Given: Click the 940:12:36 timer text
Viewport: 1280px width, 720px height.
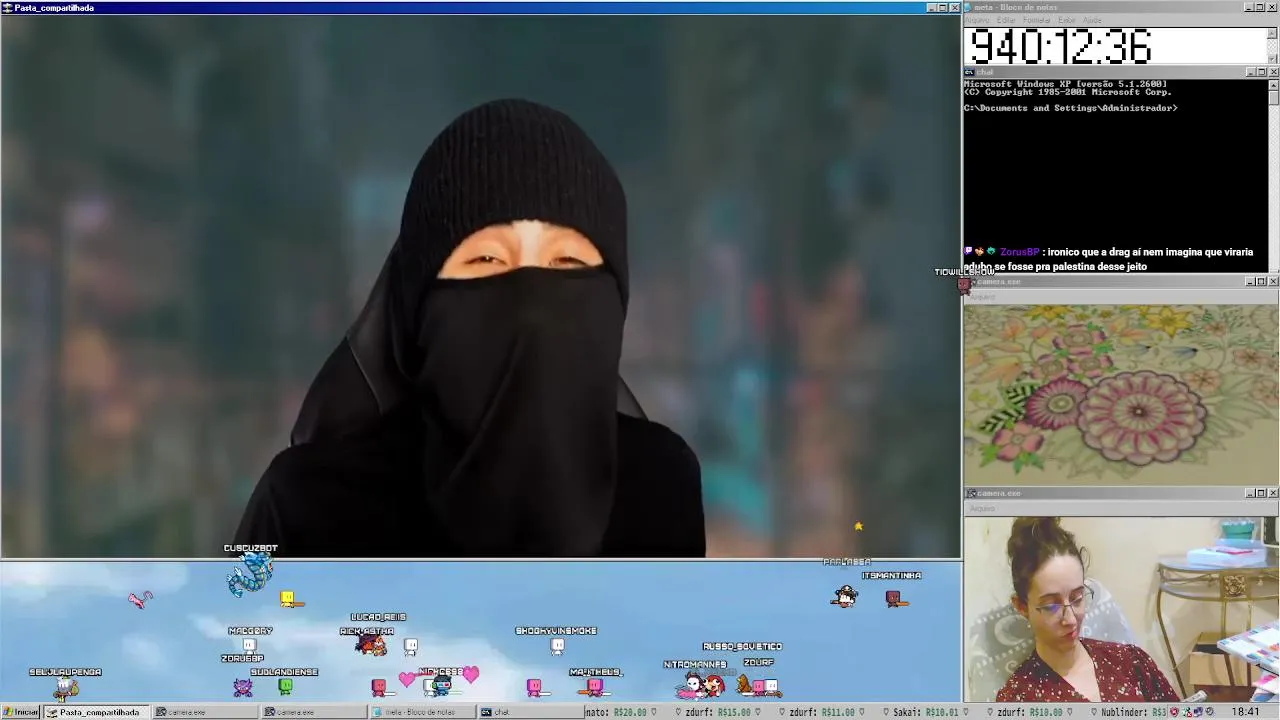Looking at the screenshot, I should pyautogui.click(x=1061, y=47).
